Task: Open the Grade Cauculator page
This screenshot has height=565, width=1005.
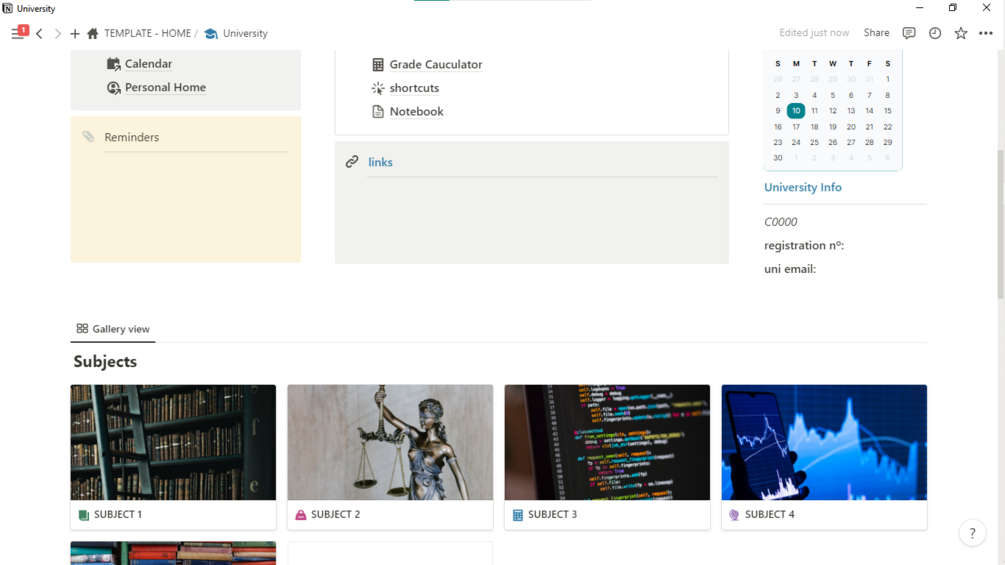Action: [436, 64]
